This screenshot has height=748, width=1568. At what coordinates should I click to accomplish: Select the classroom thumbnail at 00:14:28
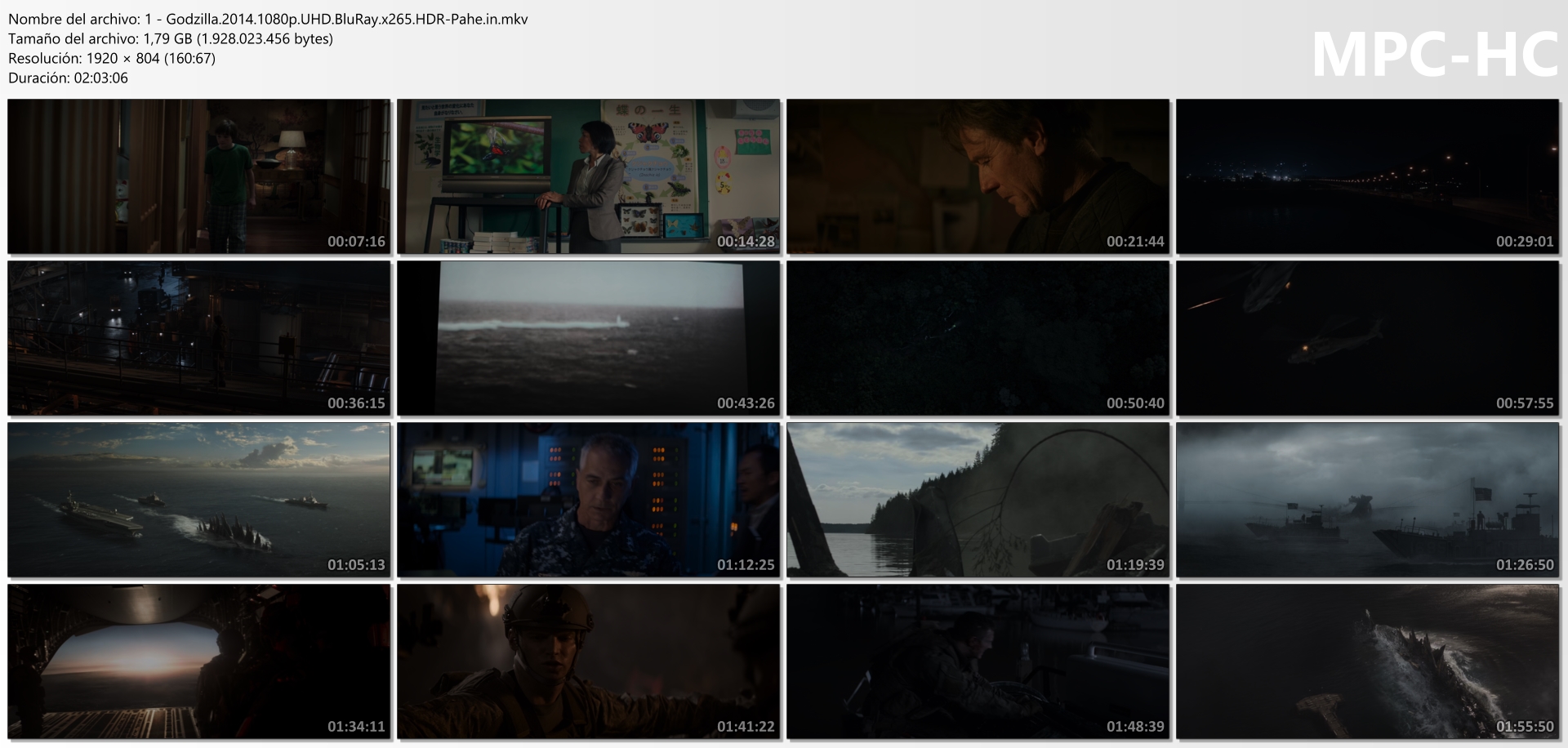[x=589, y=176]
